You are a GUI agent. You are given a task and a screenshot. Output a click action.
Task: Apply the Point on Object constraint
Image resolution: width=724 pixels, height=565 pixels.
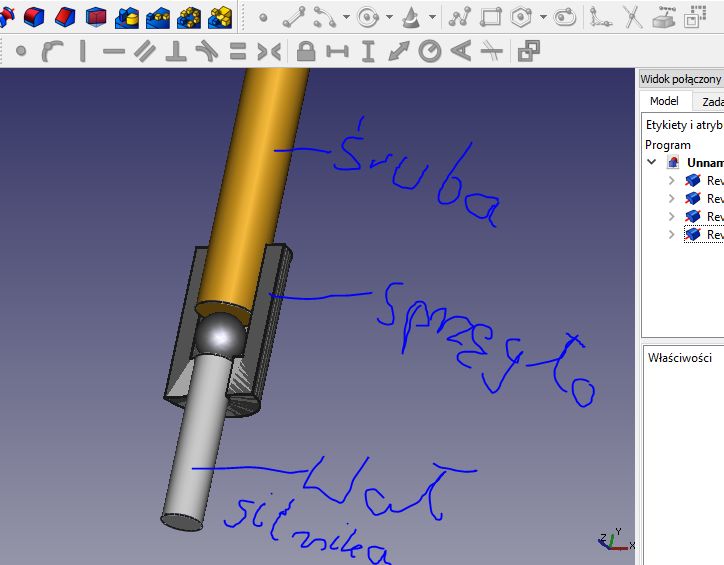[x=52, y=51]
